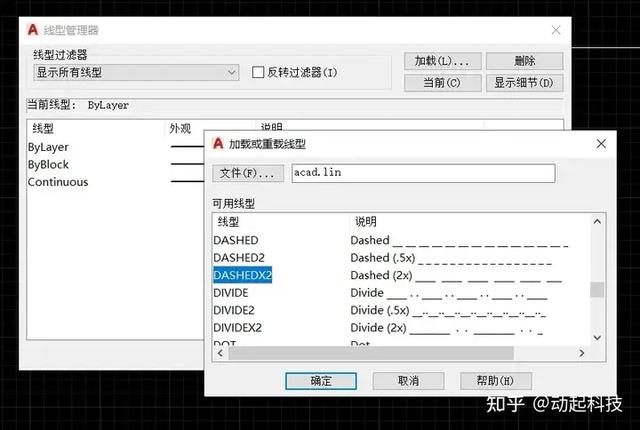Image resolution: width=640 pixels, height=430 pixels.
Task: Click the 当前(C) button
Action: click(443, 83)
